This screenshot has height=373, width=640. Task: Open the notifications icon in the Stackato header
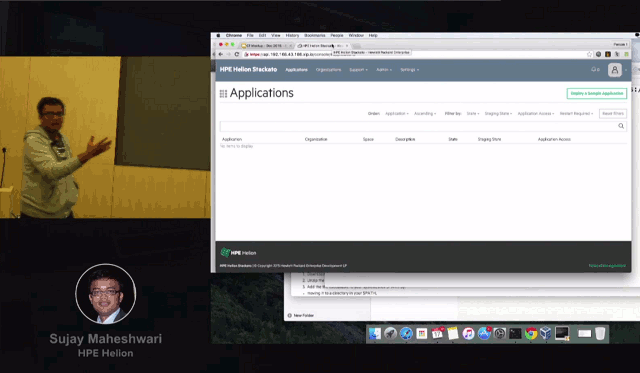[595, 69]
